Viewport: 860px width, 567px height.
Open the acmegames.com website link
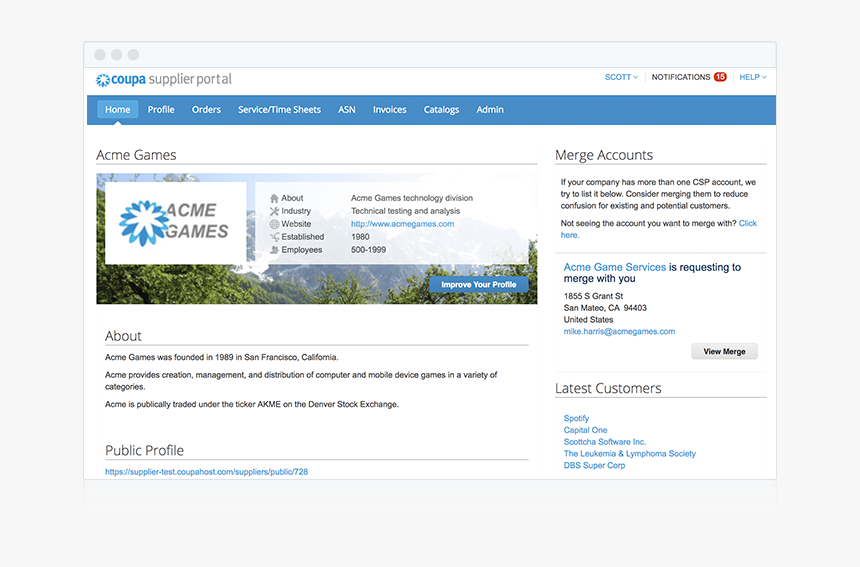[x=402, y=224]
